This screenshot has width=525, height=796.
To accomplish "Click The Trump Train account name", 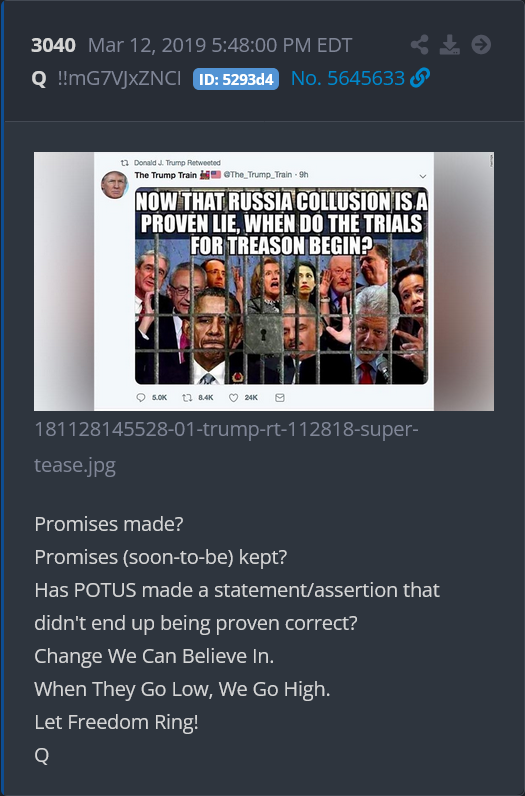I will [166, 175].
